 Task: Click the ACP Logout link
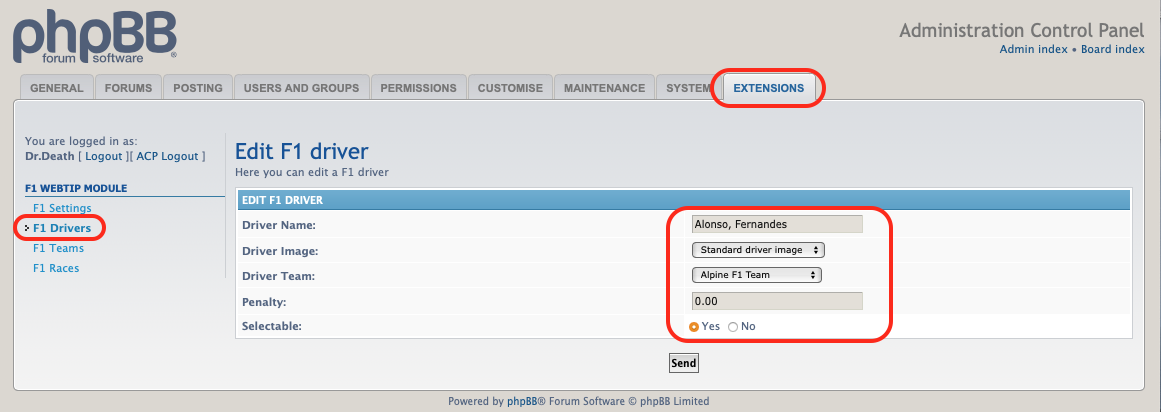click(167, 156)
